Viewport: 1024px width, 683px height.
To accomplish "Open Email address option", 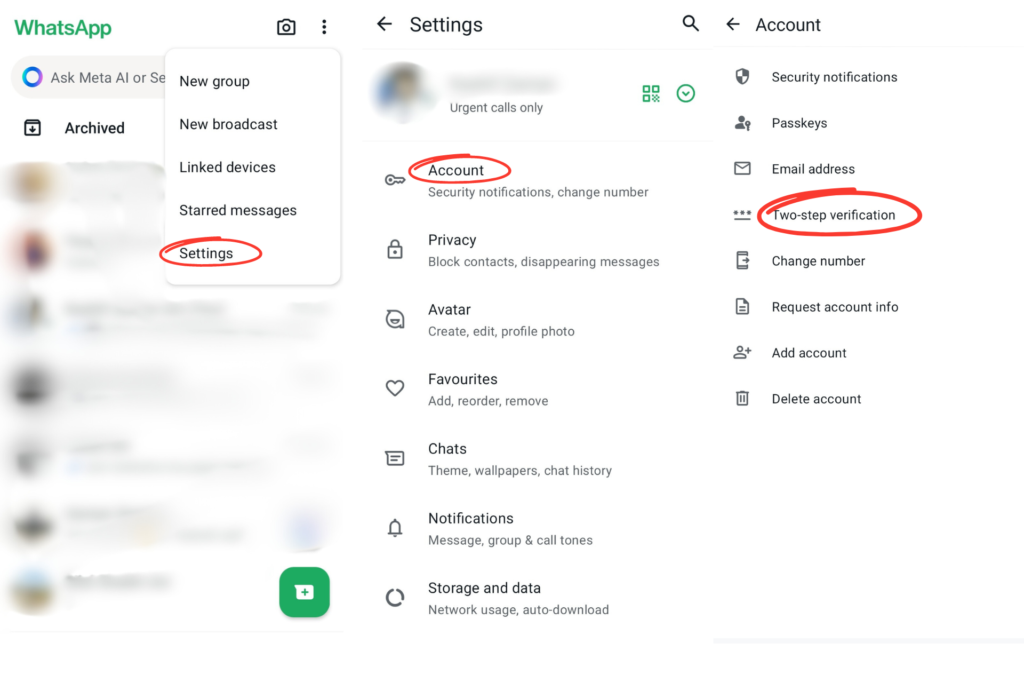I will coord(869,168).
